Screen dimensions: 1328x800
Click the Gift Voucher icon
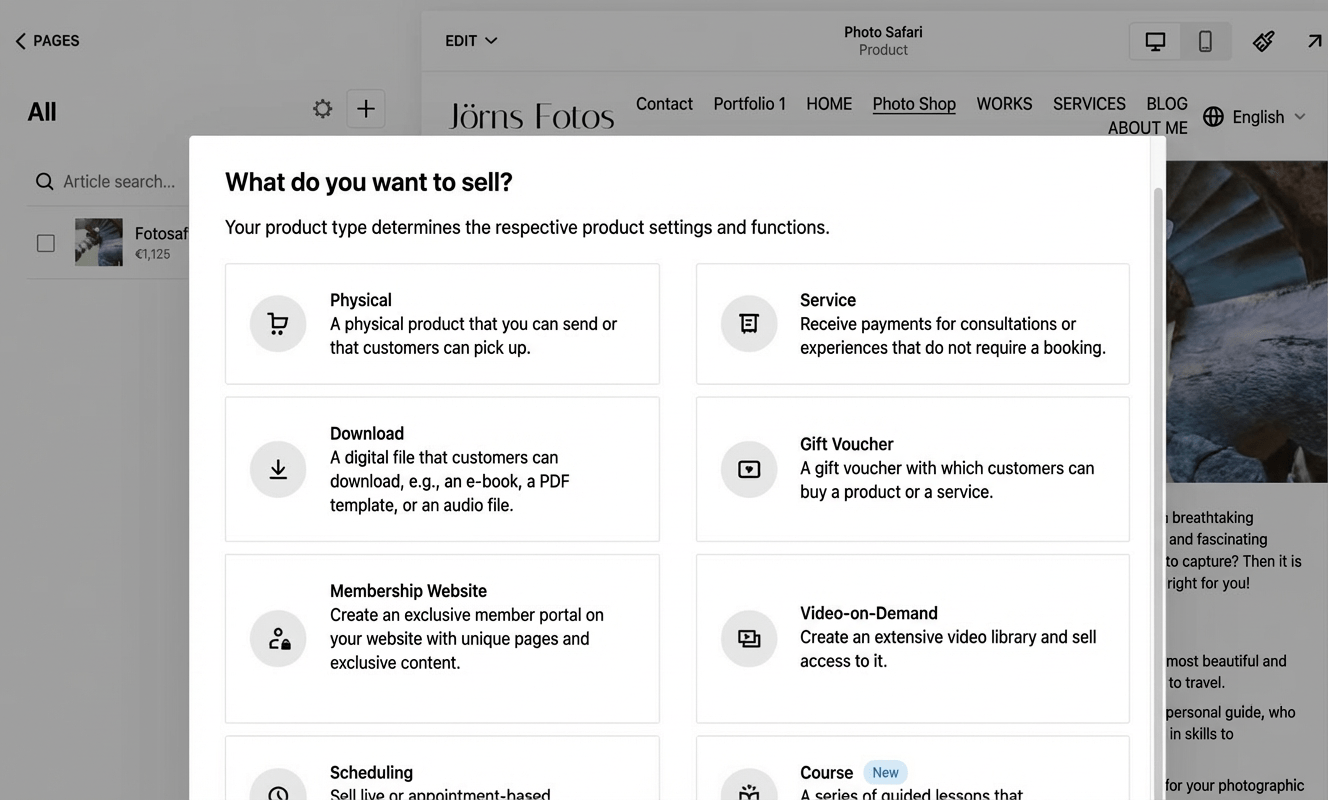pos(749,469)
